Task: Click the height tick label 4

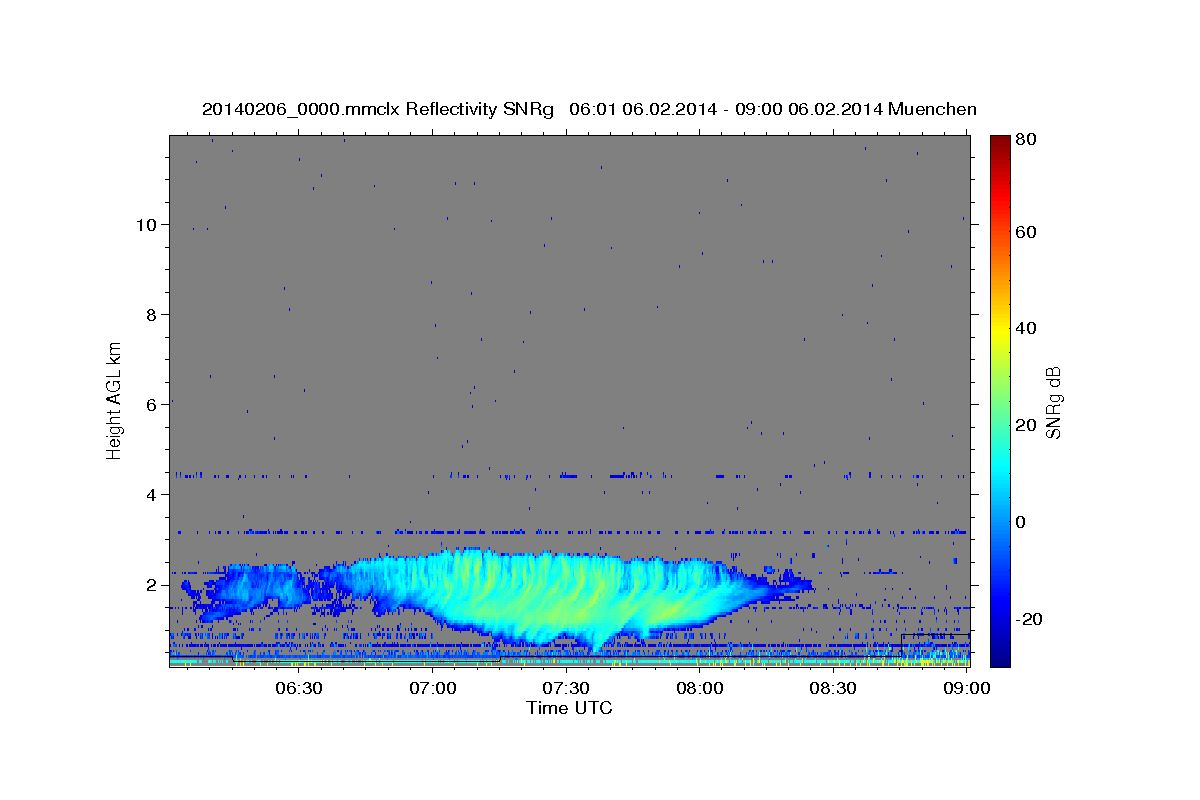Action: tap(149, 495)
